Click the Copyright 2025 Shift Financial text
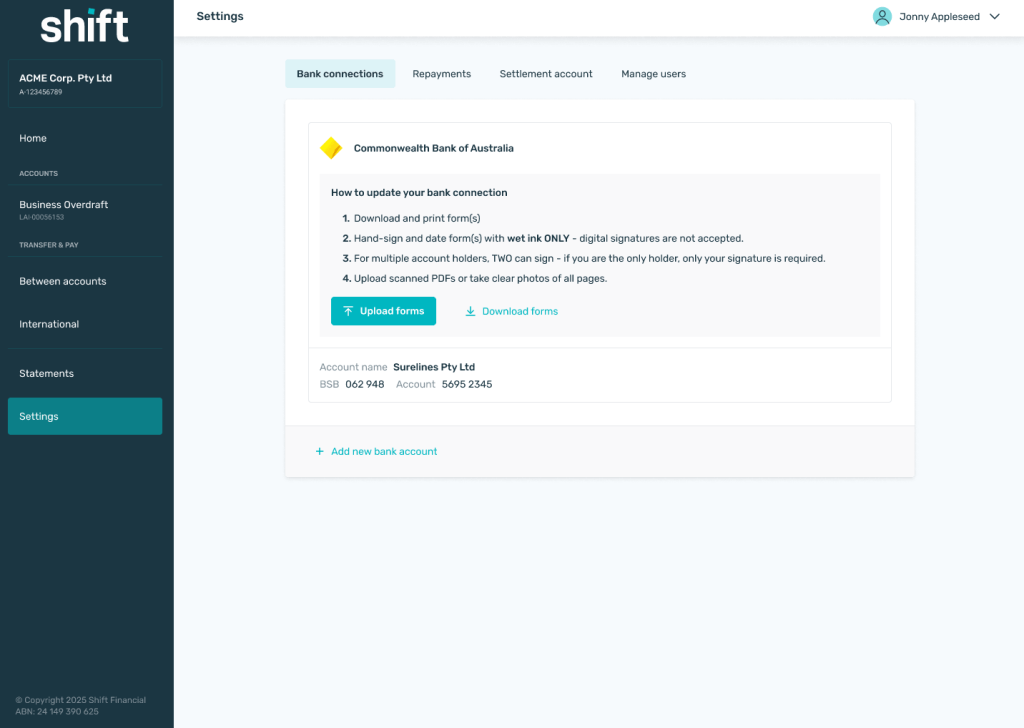 [x=80, y=701]
